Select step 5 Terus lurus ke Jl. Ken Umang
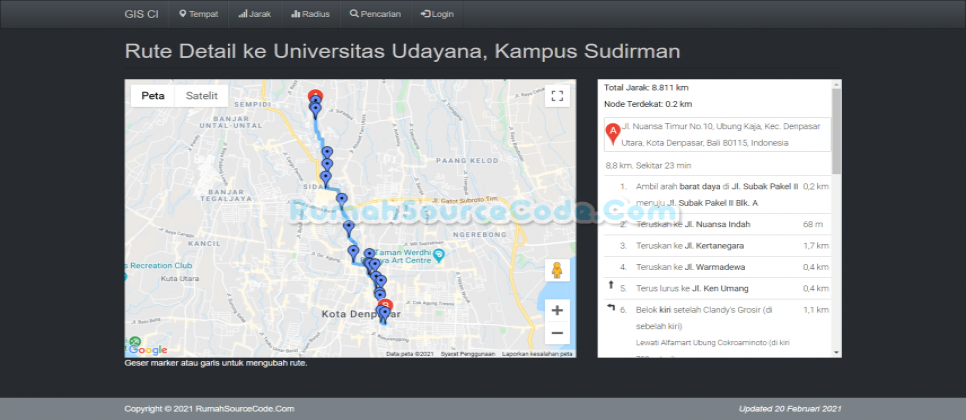The height and width of the screenshot is (420, 966). point(717,289)
